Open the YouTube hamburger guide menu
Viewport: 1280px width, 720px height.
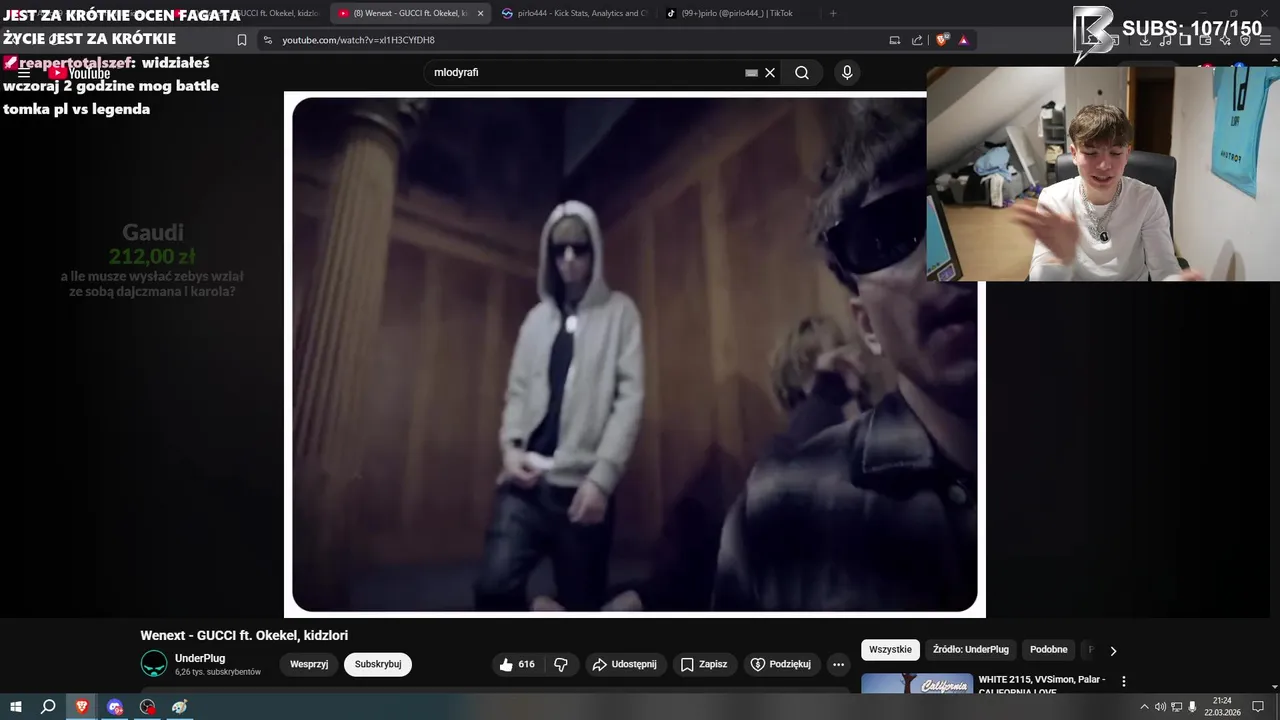click(x=24, y=73)
